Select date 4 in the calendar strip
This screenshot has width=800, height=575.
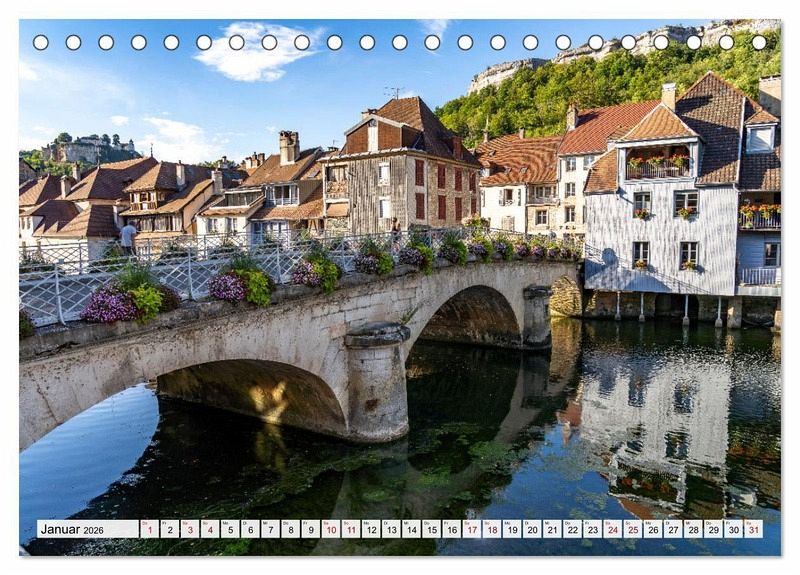210,529
